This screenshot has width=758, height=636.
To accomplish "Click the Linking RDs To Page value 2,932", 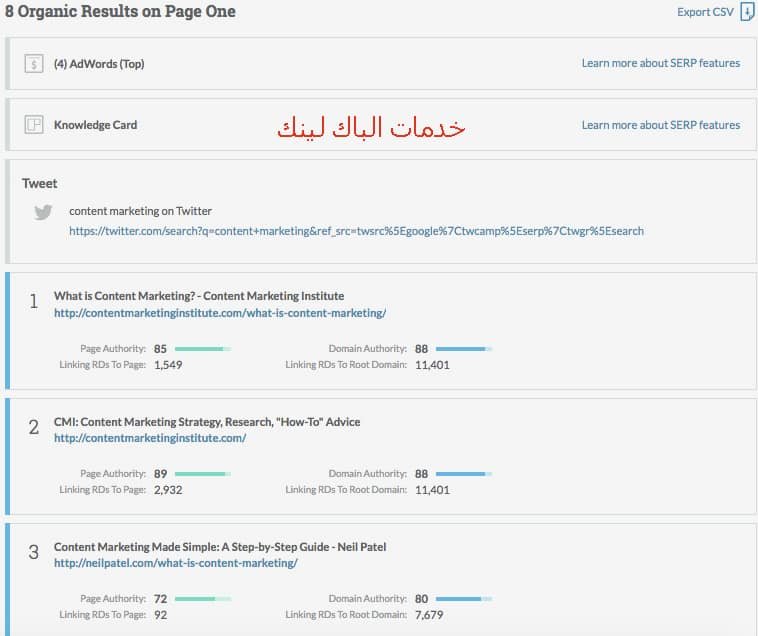I will click(168, 490).
